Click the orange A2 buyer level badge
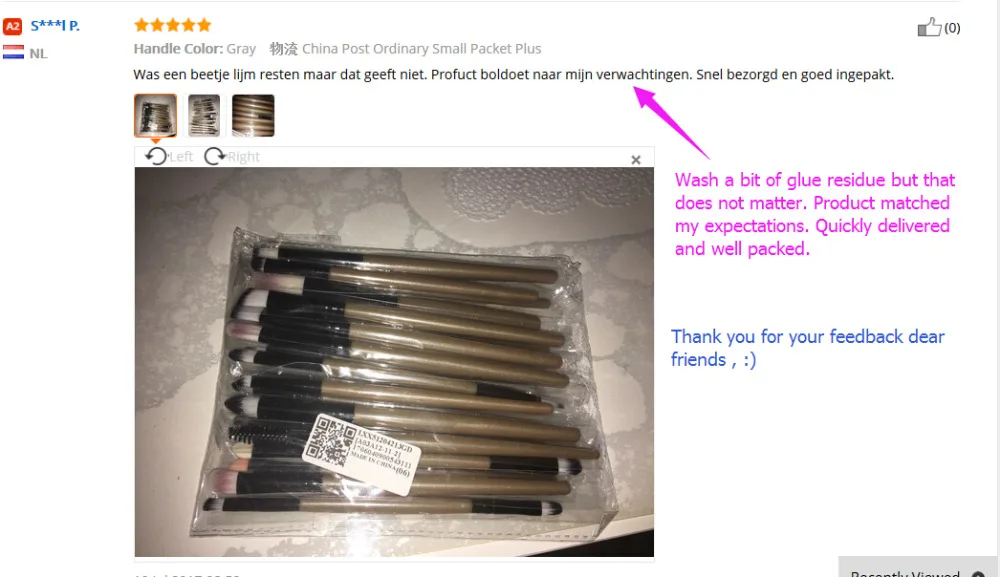This screenshot has height=577, width=1000. [13, 26]
